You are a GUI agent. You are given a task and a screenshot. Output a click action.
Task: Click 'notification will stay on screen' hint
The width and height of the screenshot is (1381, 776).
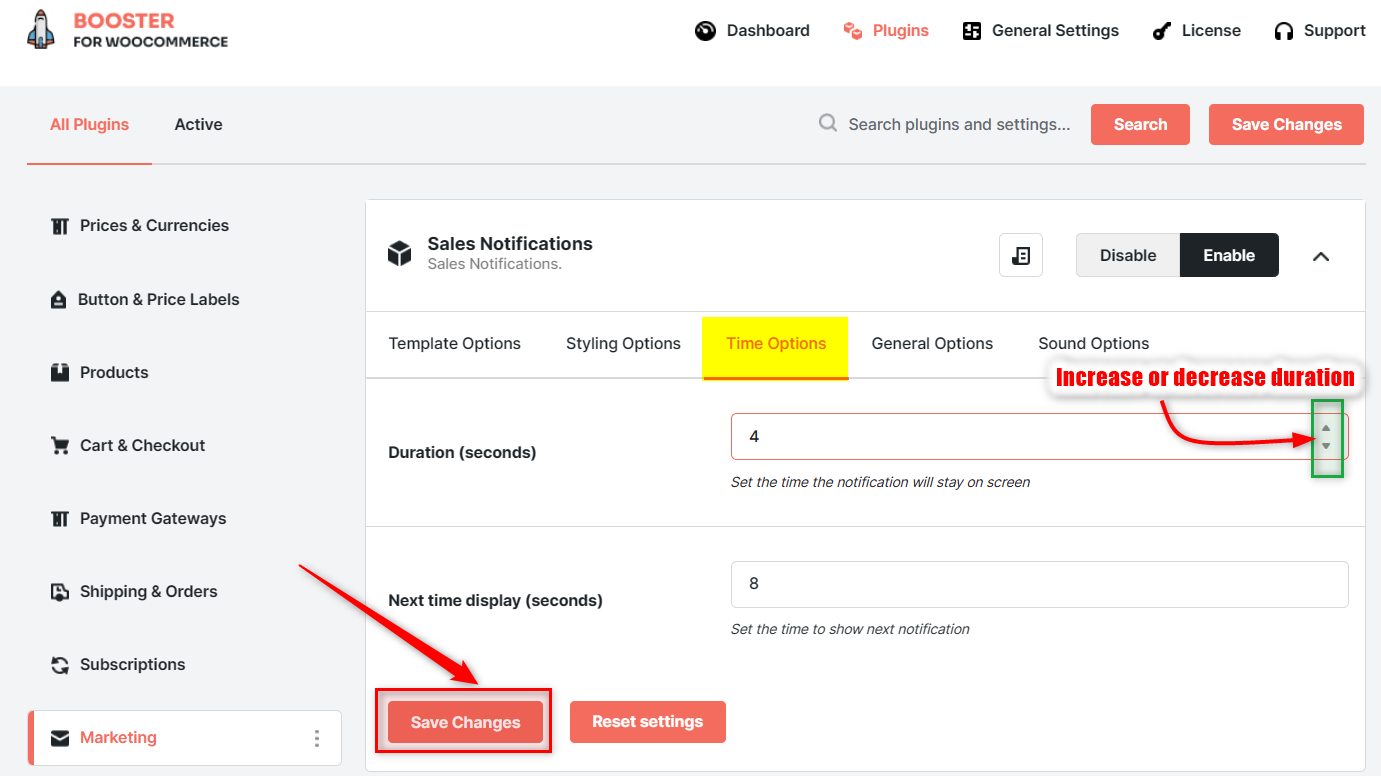tap(927, 482)
